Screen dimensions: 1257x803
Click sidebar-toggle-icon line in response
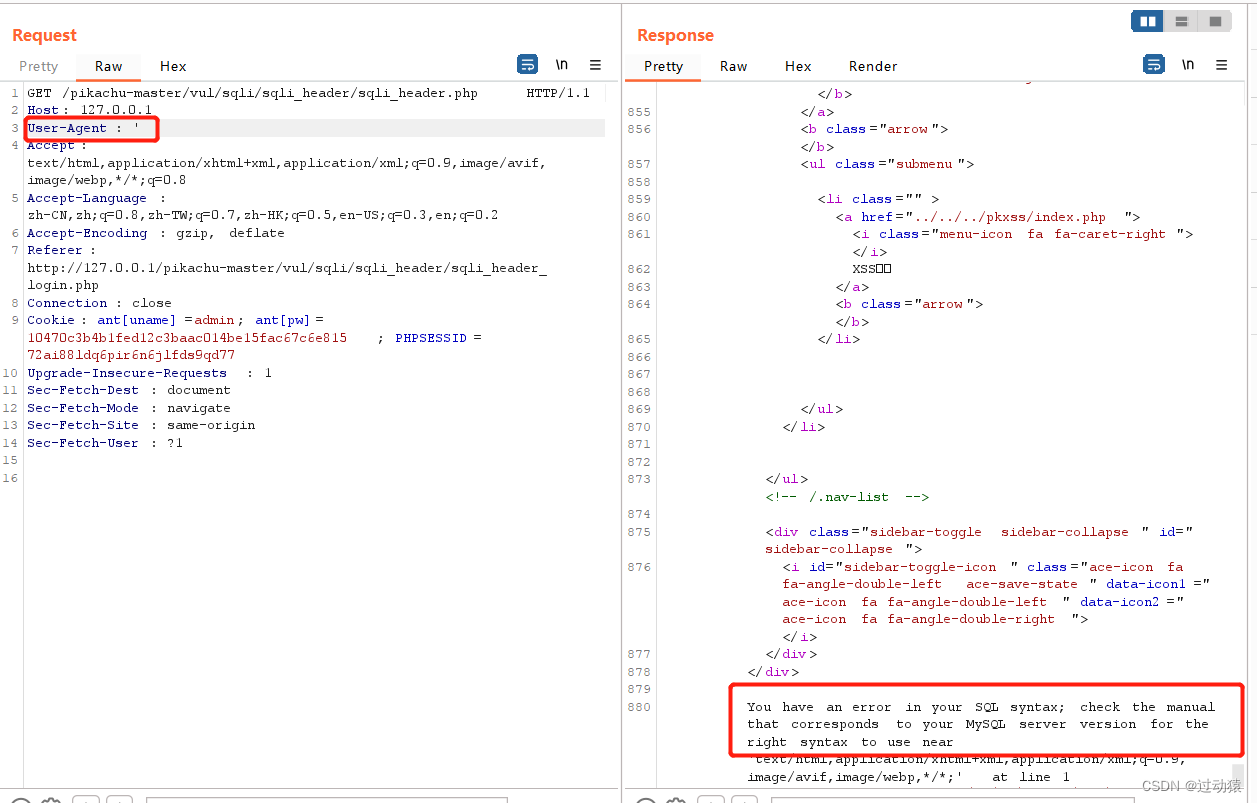[983, 567]
